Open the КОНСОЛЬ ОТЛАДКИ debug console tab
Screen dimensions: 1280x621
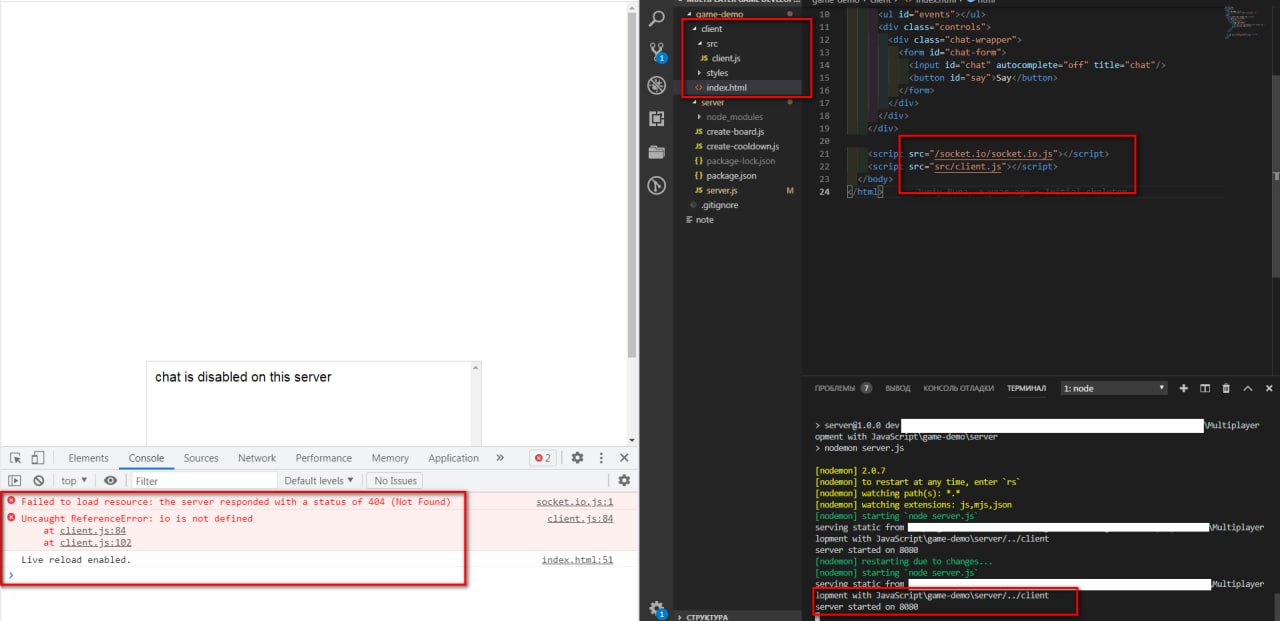coord(958,388)
